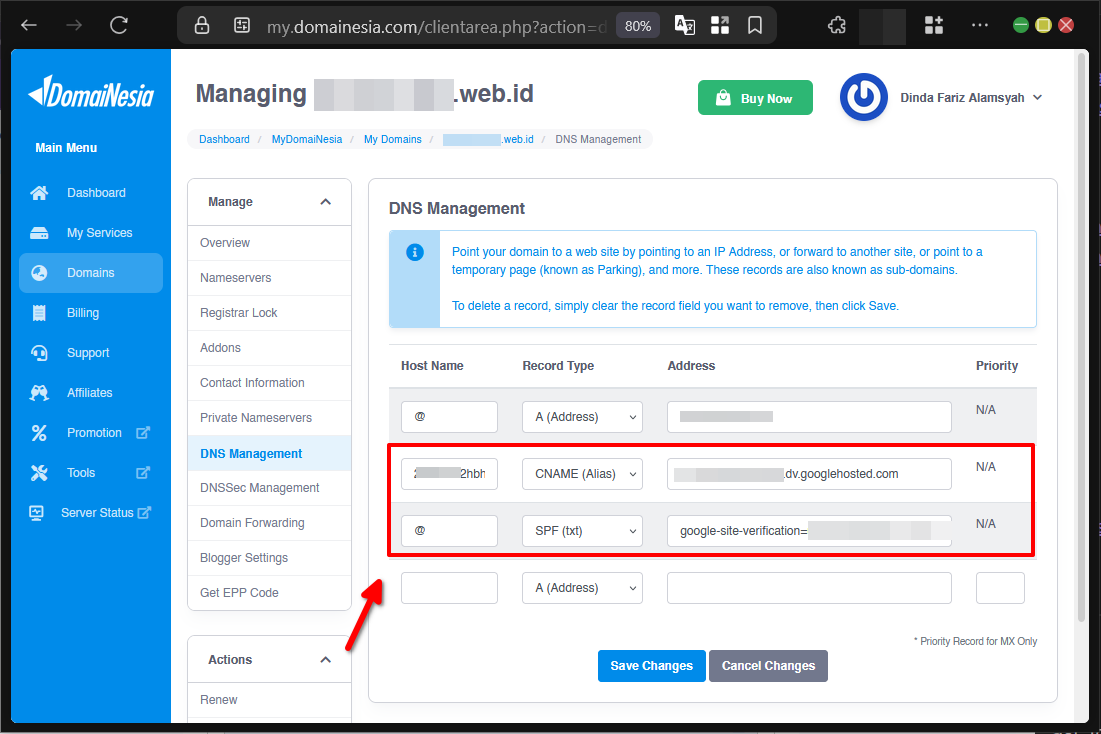The height and width of the screenshot is (734, 1101).
Task: Click the google-site-verification address field
Action: point(809,531)
